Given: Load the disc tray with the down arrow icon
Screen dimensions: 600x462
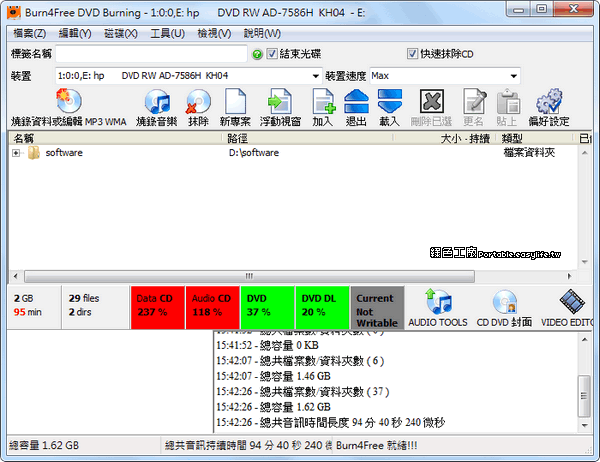Looking at the screenshot, I should (390, 101).
